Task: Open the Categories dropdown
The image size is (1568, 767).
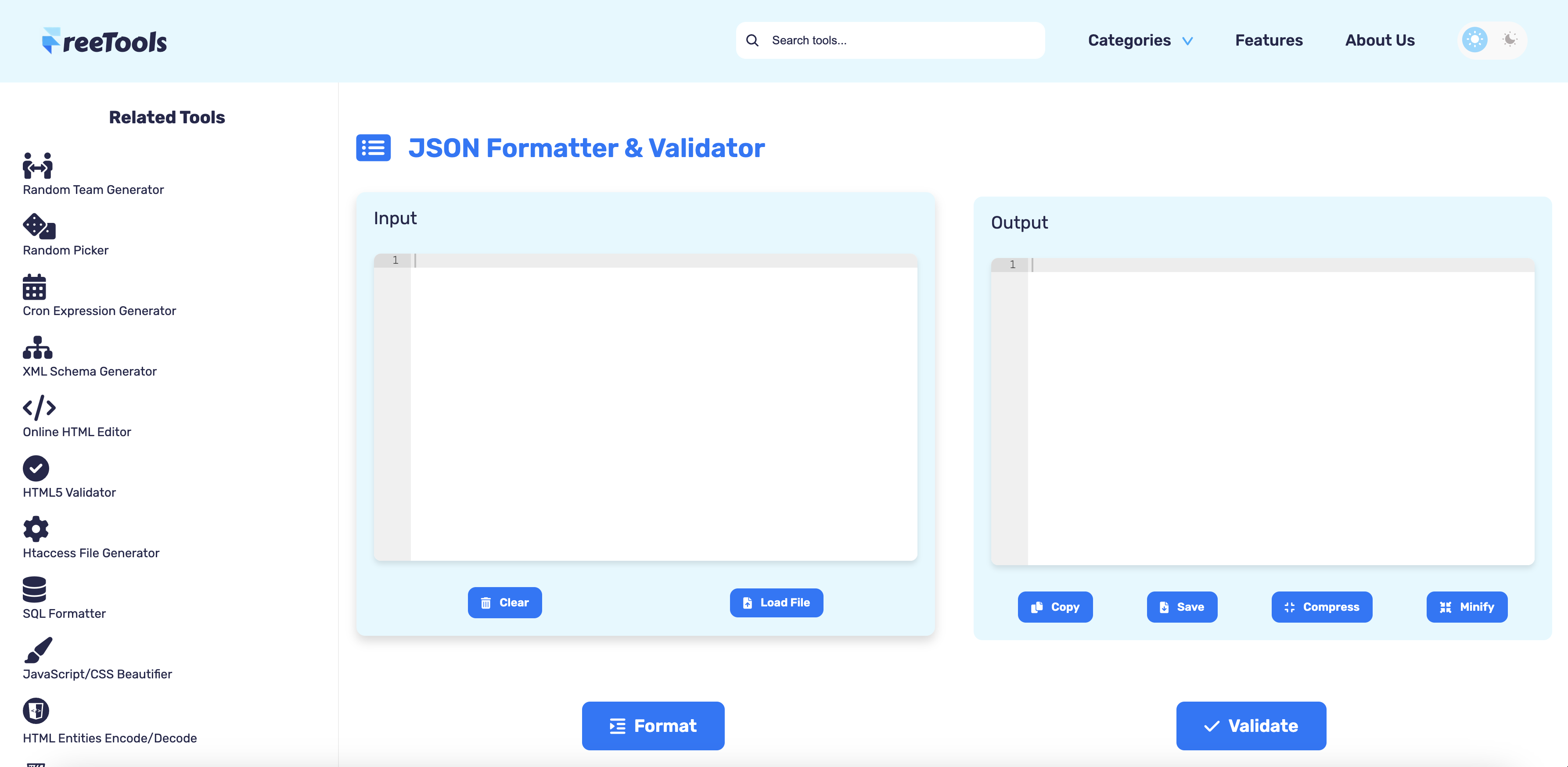Action: tap(1129, 40)
